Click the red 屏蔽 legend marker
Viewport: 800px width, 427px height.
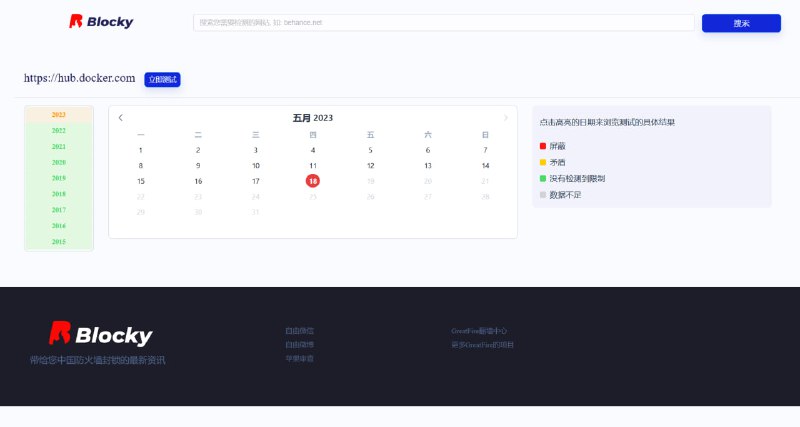tap(543, 146)
